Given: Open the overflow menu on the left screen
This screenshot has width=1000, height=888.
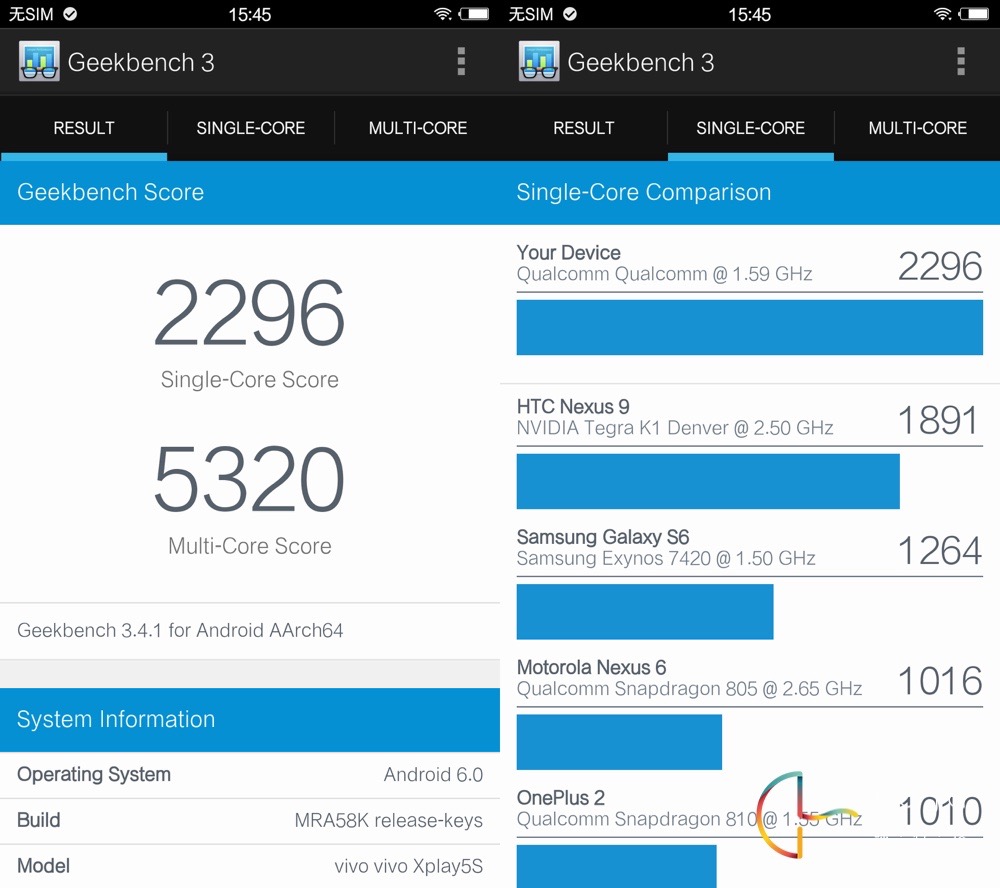Looking at the screenshot, I should coord(461,61).
